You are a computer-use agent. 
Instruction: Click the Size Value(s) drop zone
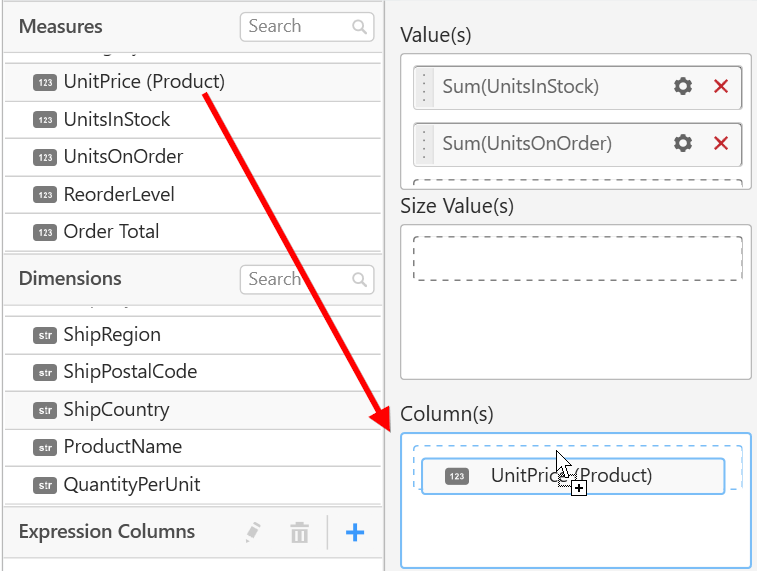click(577, 259)
